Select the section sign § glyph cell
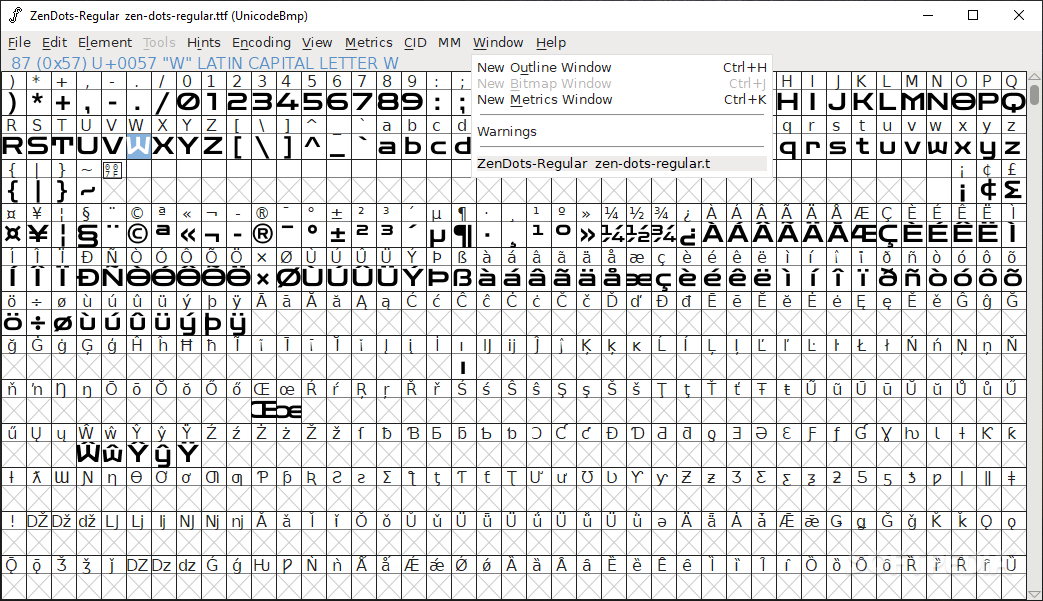The width and height of the screenshot is (1043, 601). click(88, 234)
